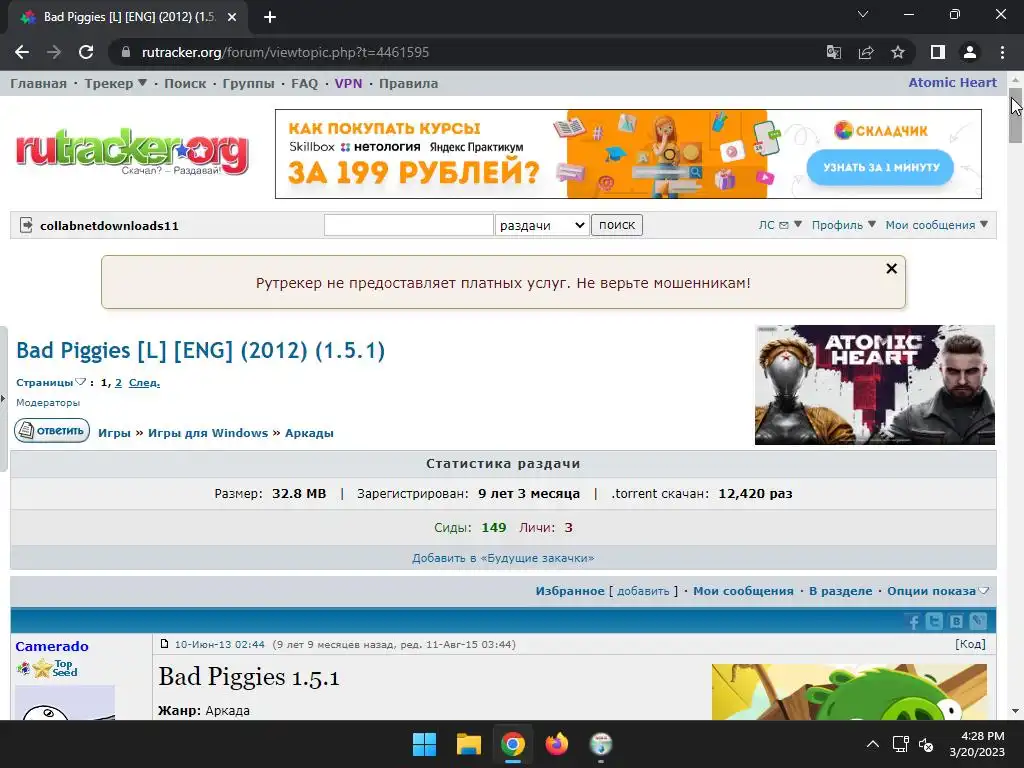Image resolution: width=1024 pixels, height=768 pixels.
Task: Open the Страницы page jump dropdown
Action: [51, 383]
